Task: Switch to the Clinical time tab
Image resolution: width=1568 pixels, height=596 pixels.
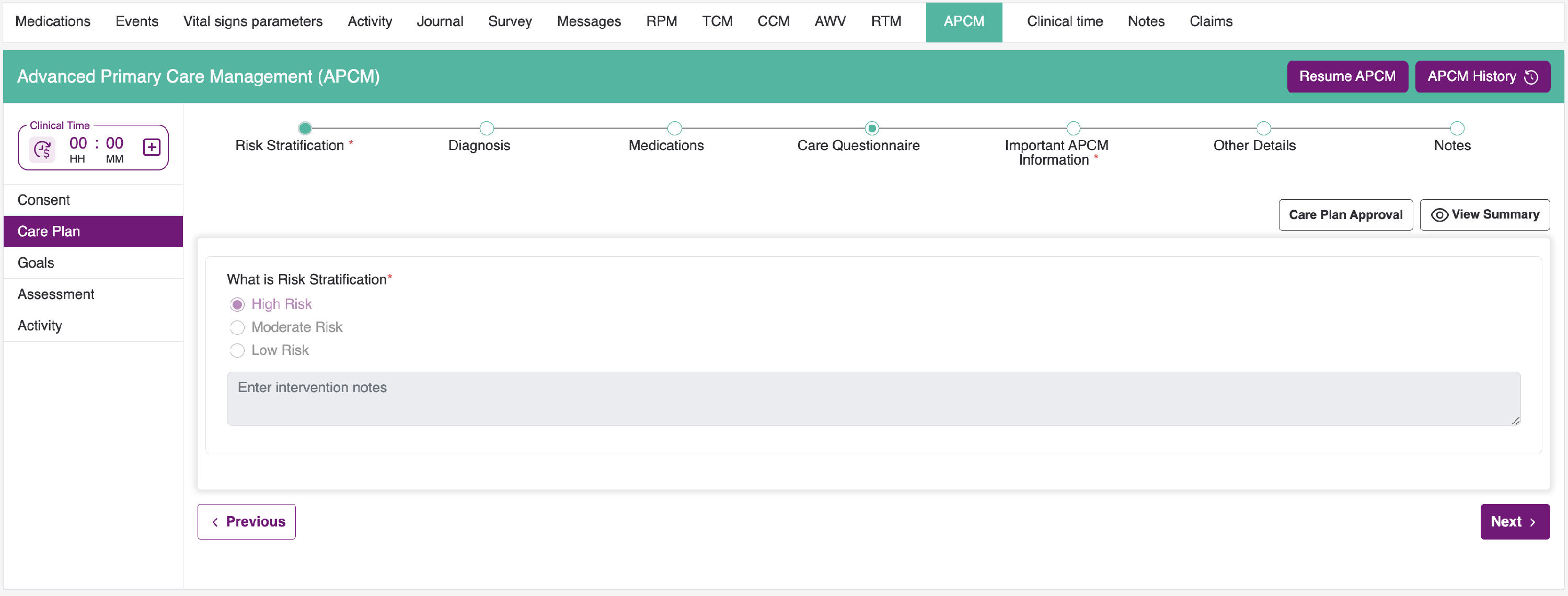Action: [1065, 22]
